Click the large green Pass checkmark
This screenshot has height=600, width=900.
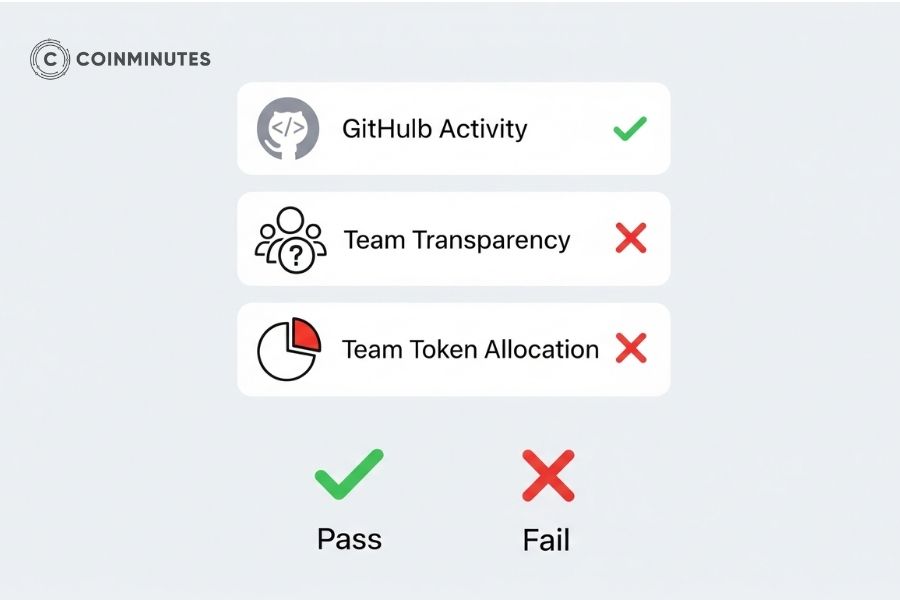click(349, 474)
